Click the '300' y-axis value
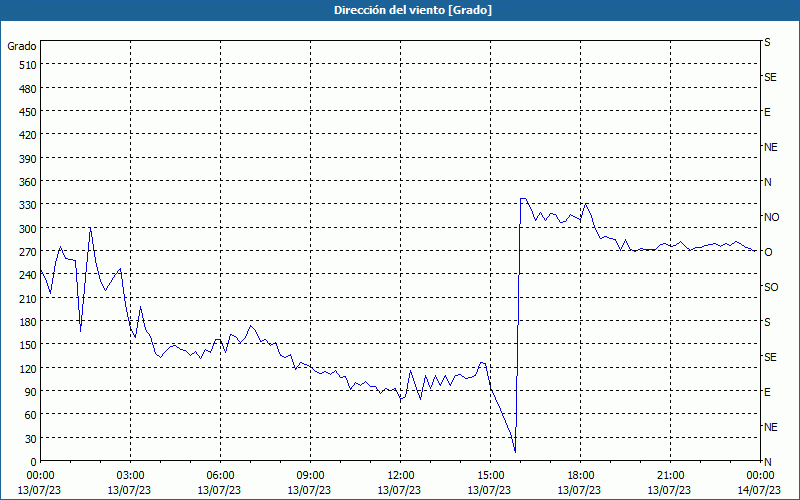The image size is (800, 500). point(28,229)
